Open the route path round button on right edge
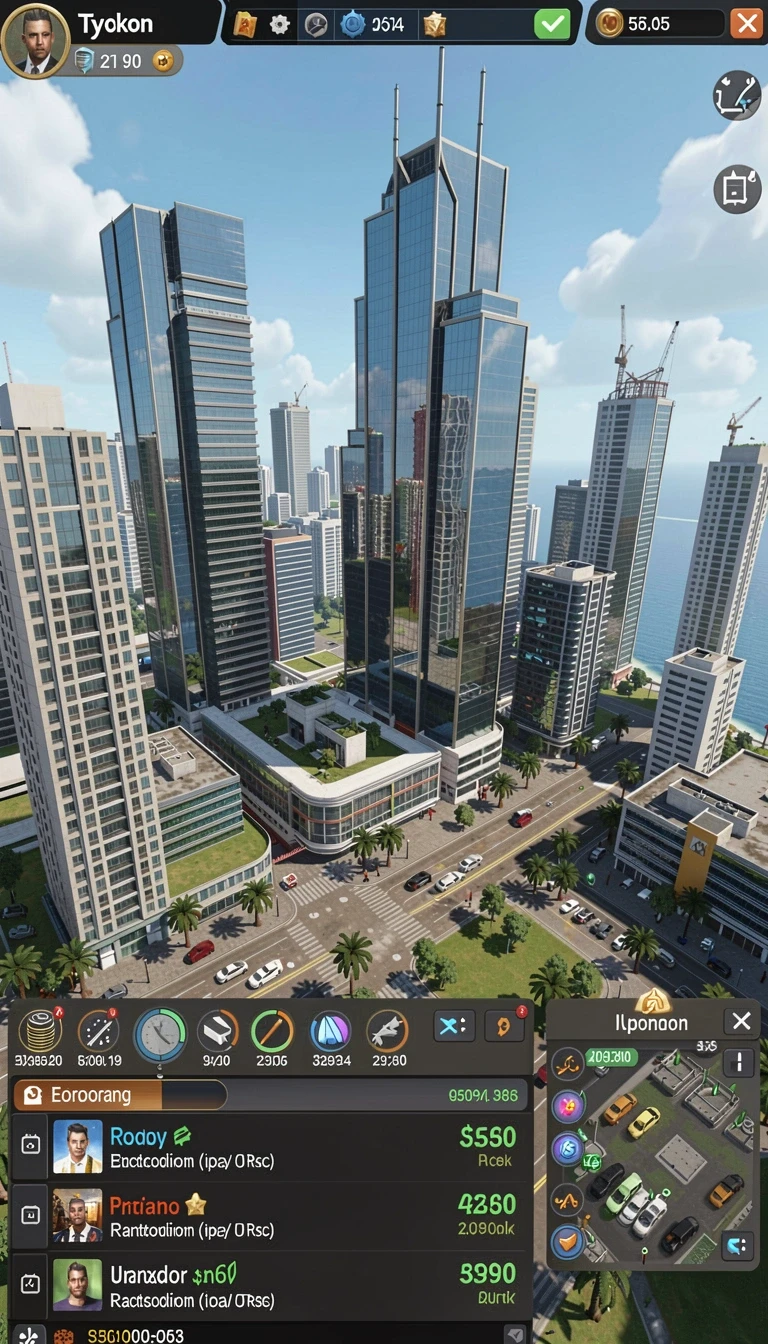768x1344 pixels. [737, 96]
